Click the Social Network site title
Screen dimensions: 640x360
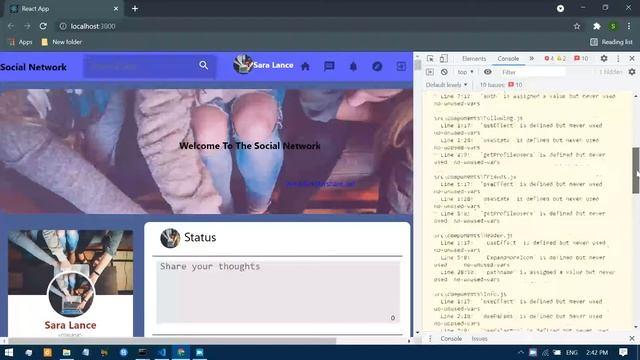[x=33, y=67]
